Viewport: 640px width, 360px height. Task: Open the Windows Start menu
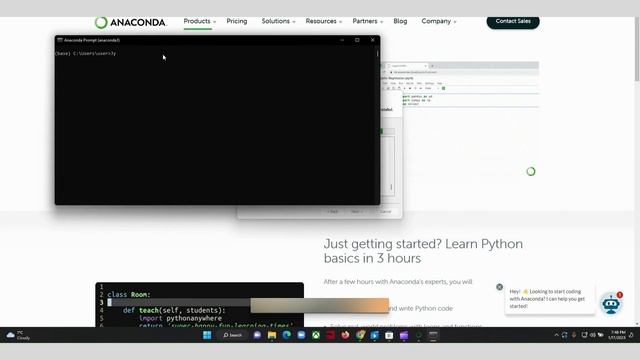[x=207, y=335]
